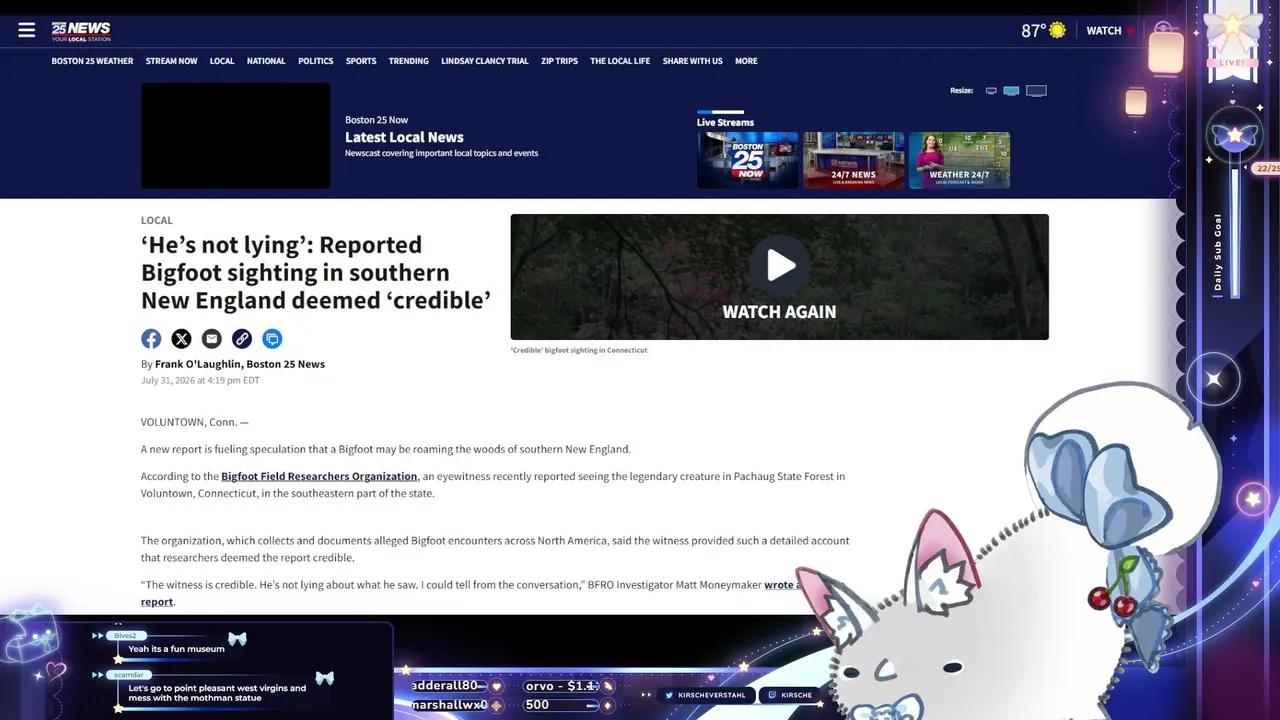Click the LOCAL category label above headline
This screenshot has width=1280, height=720.
tap(157, 220)
